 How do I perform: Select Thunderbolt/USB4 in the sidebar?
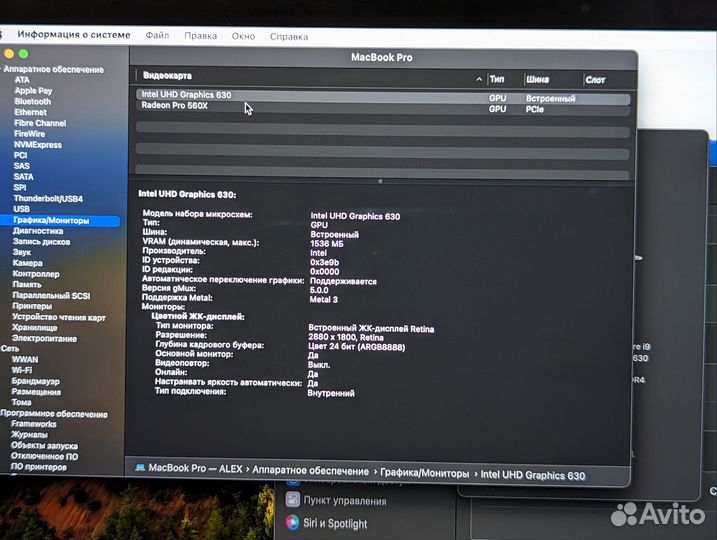pos(48,198)
